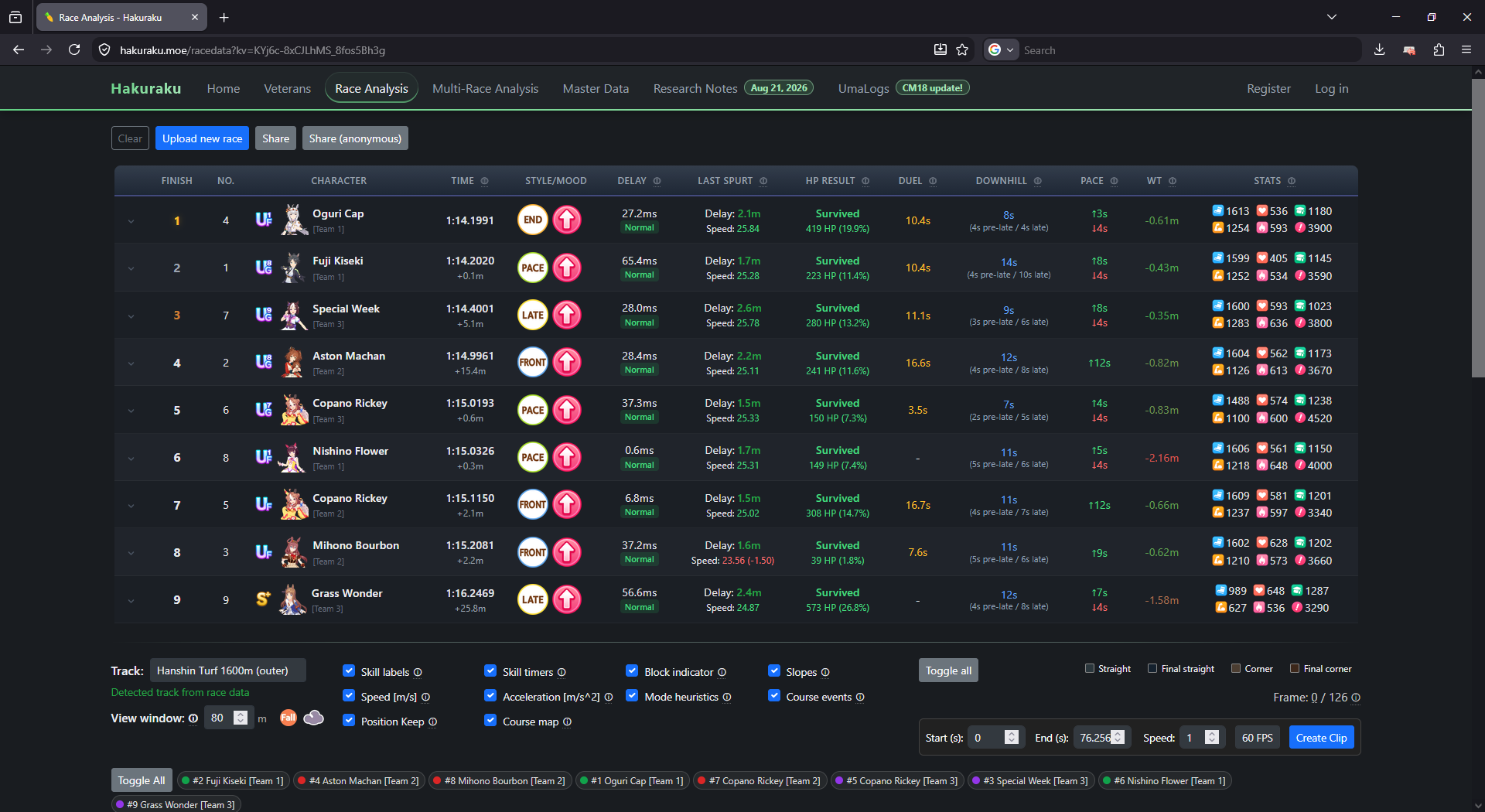1485x812 pixels.
Task: Click the End (s) time field
Action: tap(1102, 738)
